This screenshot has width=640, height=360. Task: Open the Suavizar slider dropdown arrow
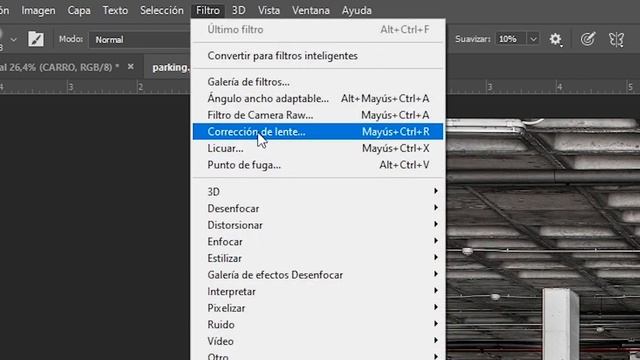tap(533, 39)
